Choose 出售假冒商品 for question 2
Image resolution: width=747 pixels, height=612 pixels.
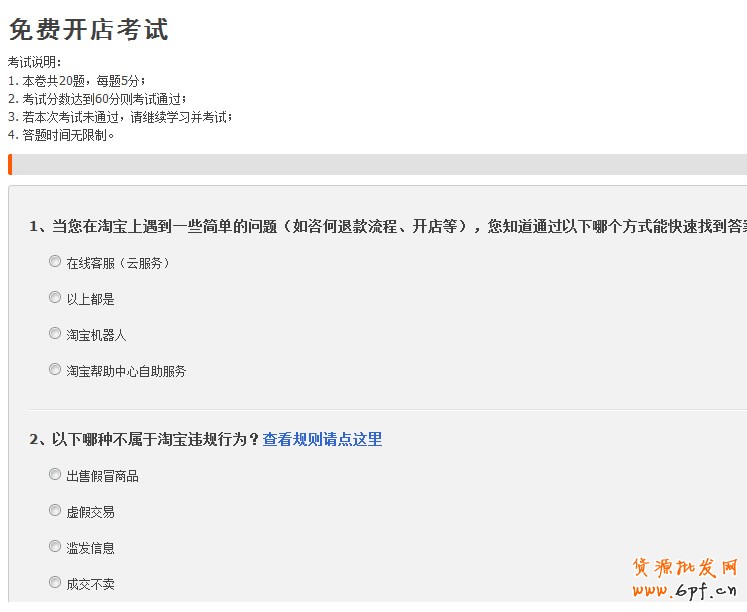(55, 475)
